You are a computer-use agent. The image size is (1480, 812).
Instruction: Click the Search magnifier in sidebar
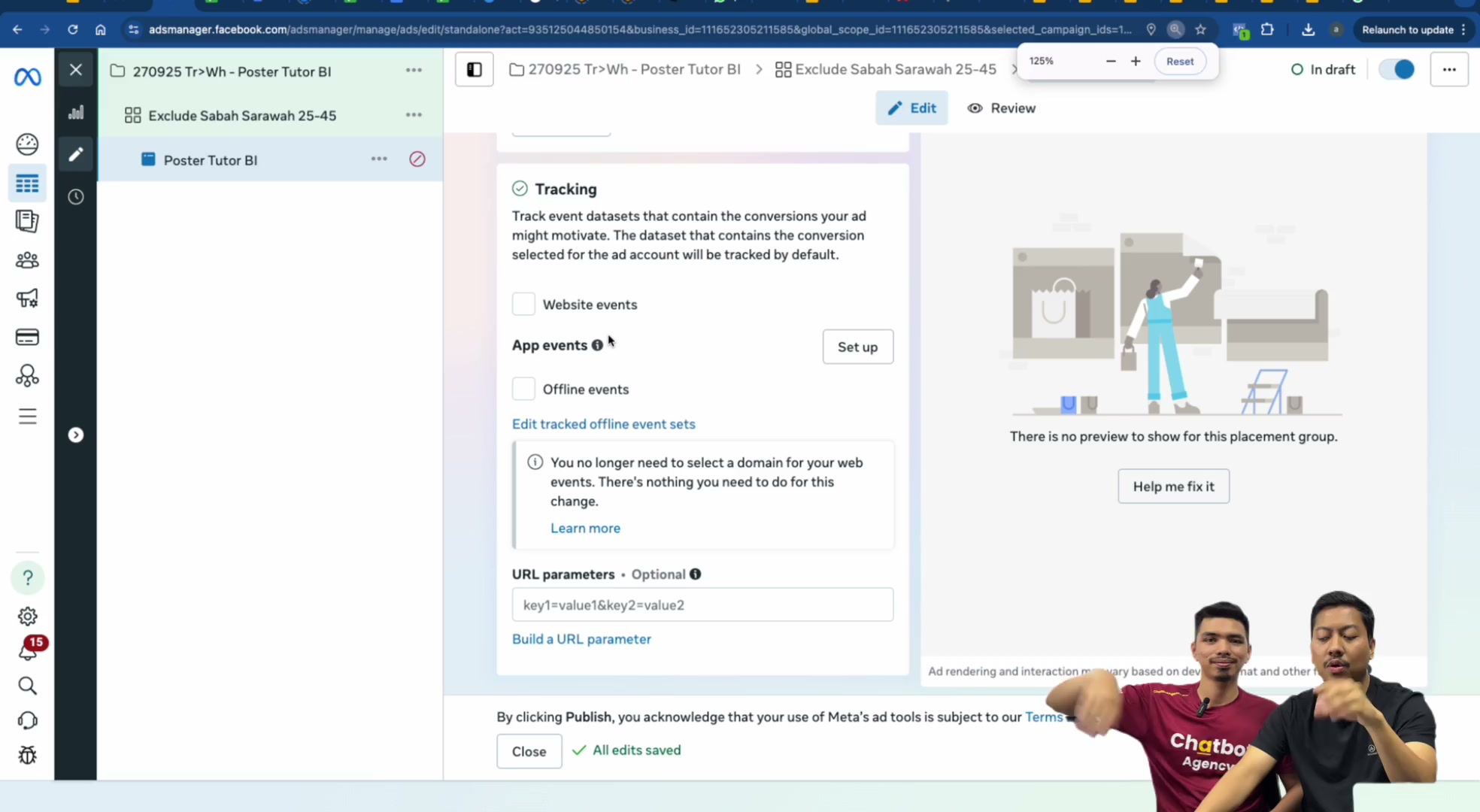pos(28,686)
